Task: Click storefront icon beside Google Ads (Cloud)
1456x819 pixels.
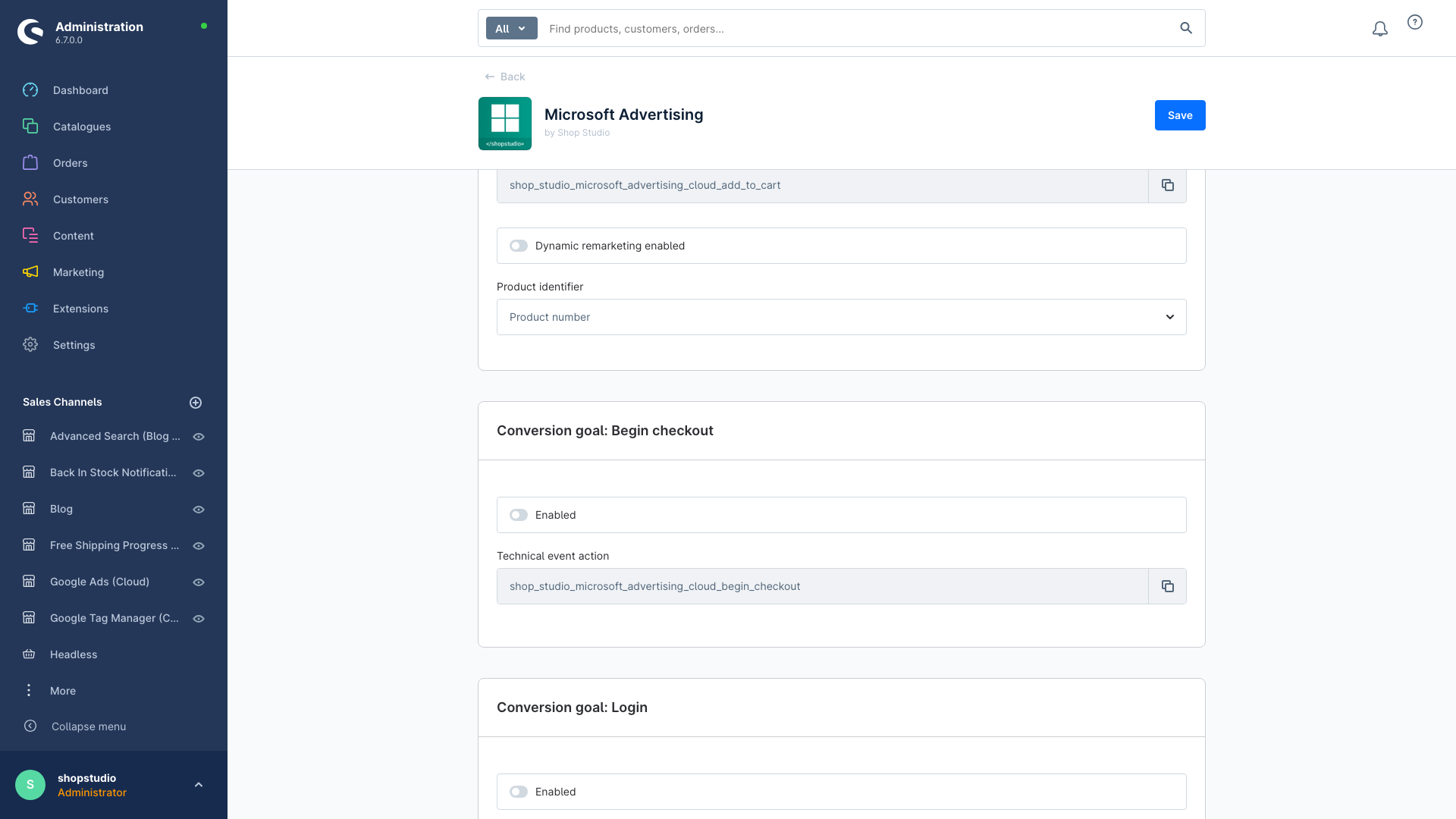Action: [x=29, y=582]
